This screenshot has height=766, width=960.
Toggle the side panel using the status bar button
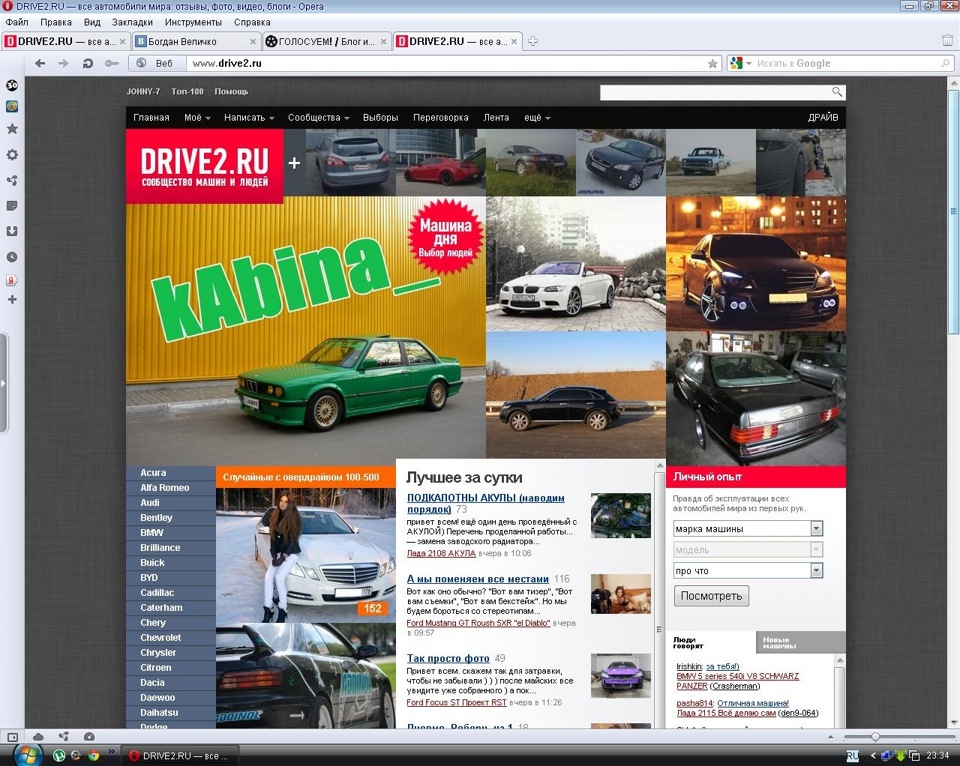[x=13, y=737]
